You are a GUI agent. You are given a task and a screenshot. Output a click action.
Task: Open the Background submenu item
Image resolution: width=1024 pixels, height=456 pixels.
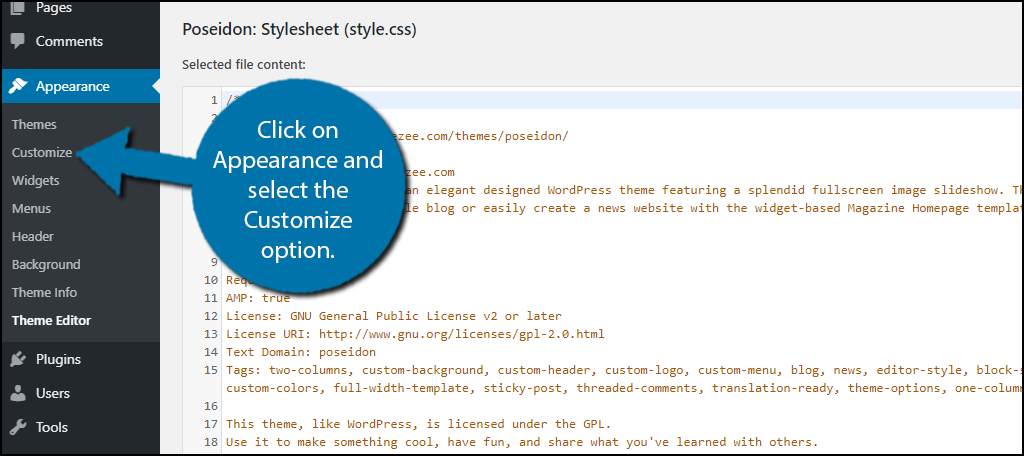(x=46, y=265)
